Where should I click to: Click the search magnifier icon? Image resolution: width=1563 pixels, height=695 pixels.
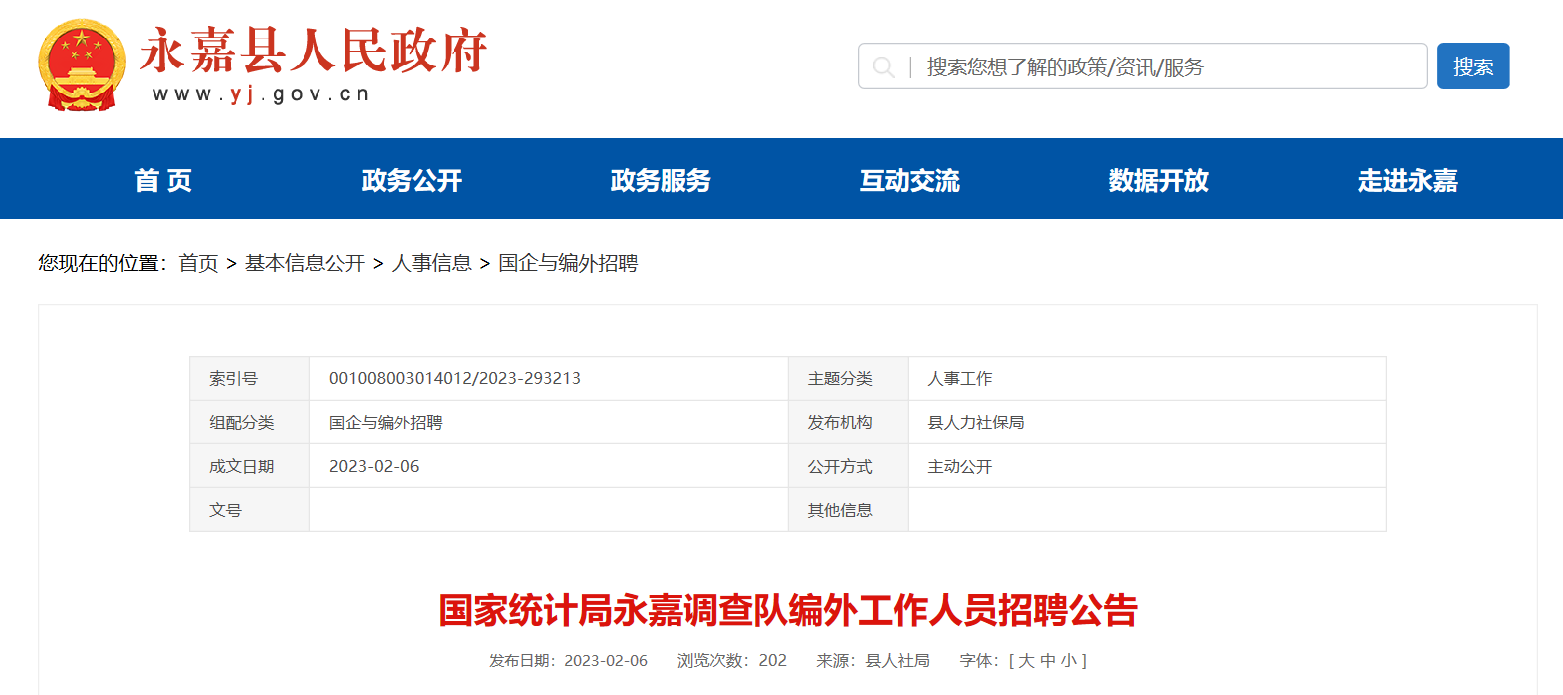(x=883, y=67)
